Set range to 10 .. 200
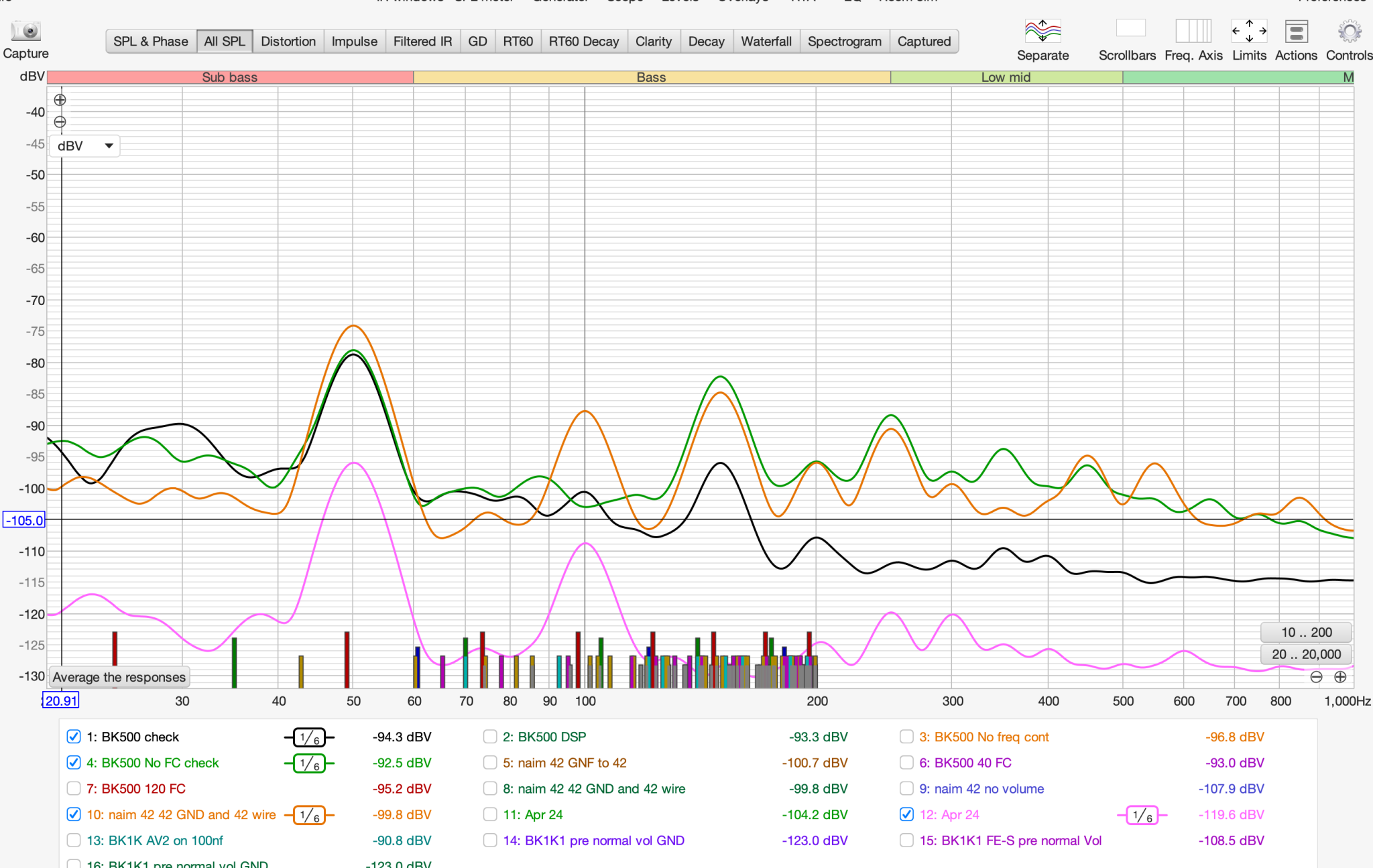Viewport: 1373px width, 868px height. pos(1306,632)
